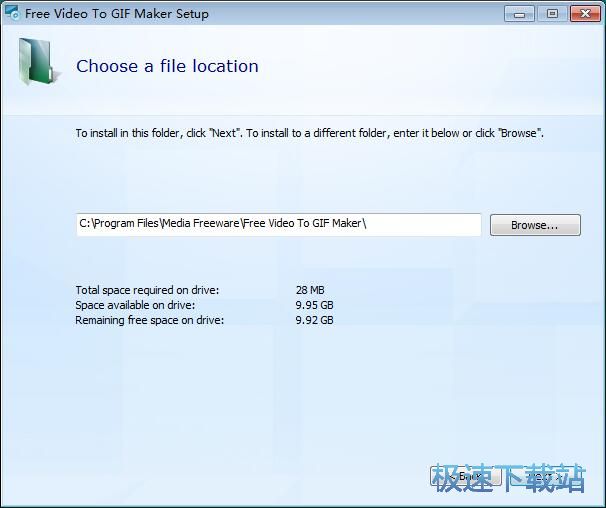Maximize the setup window
This screenshot has height=508, width=606.
click(553, 14)
